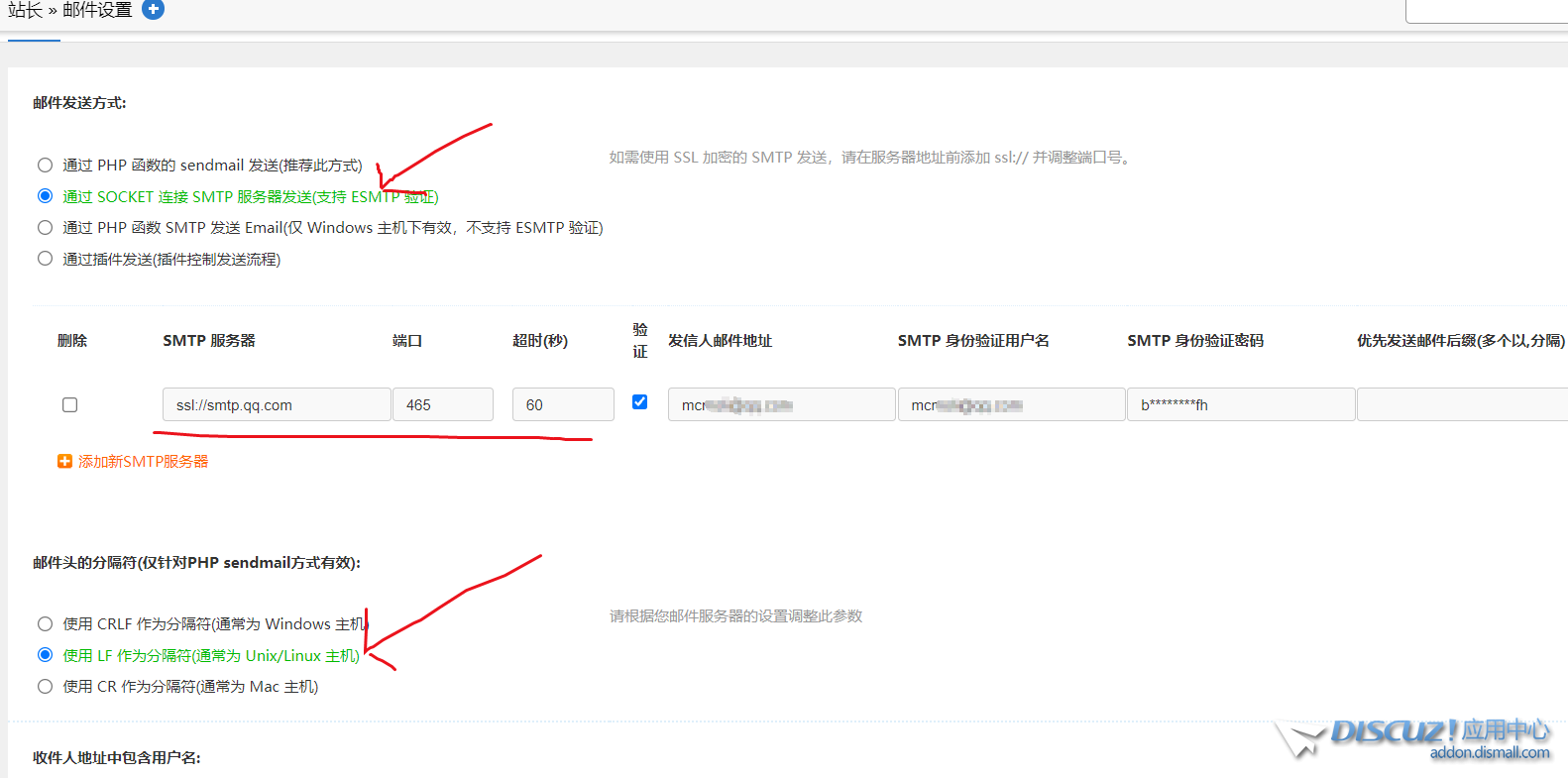Click the 邮件设置 breadcrumb title

tap(97, 10)
